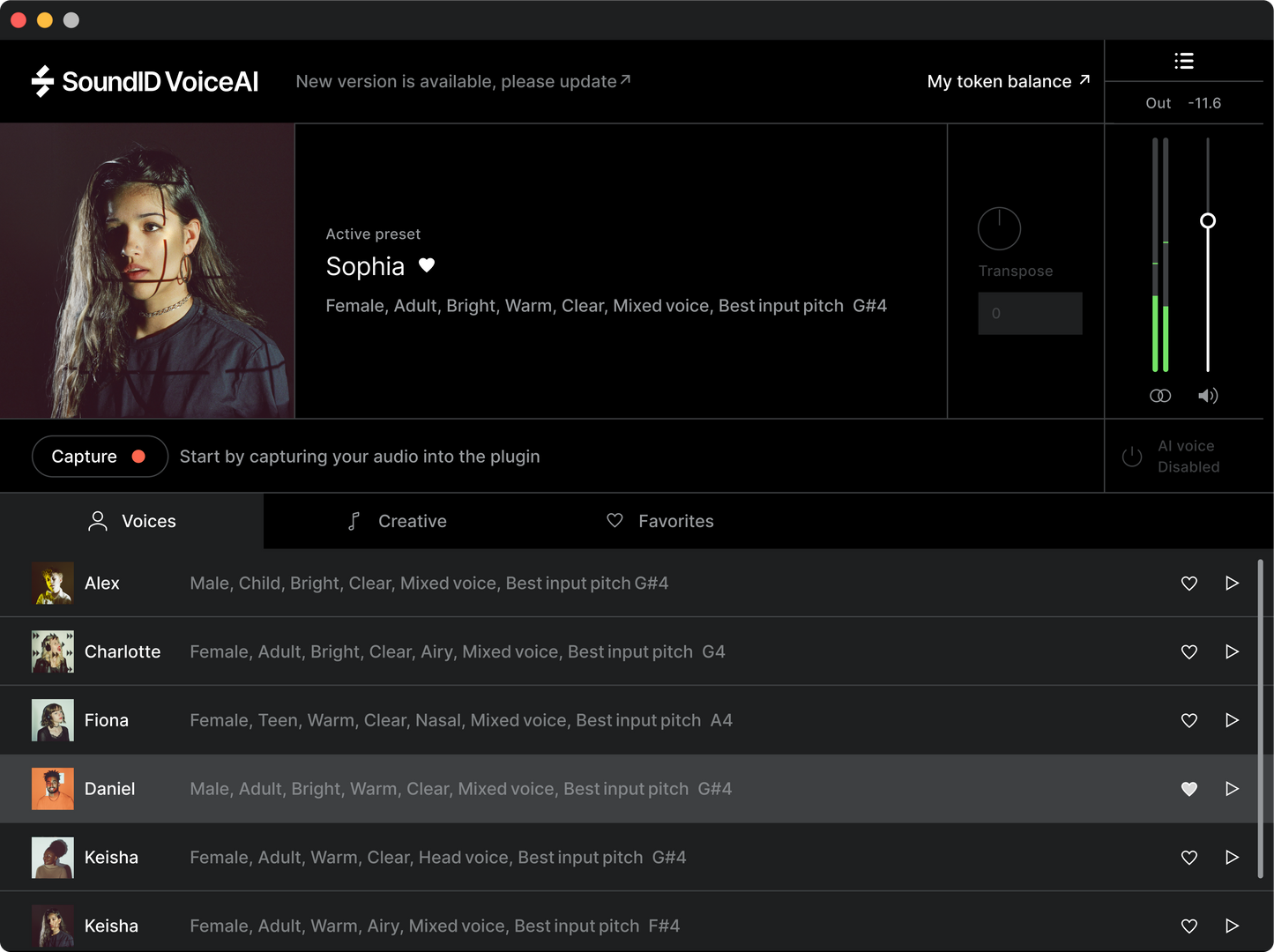This screenshot has width=1274, height=952.
Task: Play the Alex voice preview
Action: 1232,584
